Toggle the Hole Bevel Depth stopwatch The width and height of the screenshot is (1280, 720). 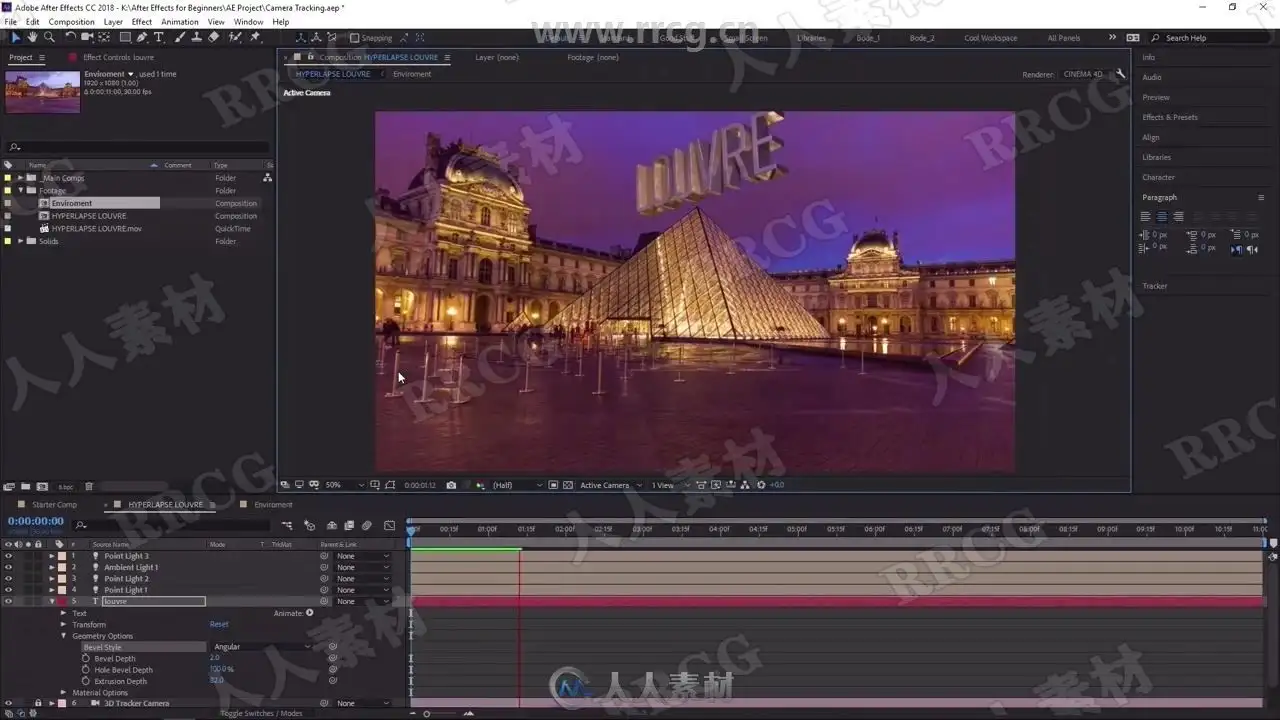pos(86,670)
